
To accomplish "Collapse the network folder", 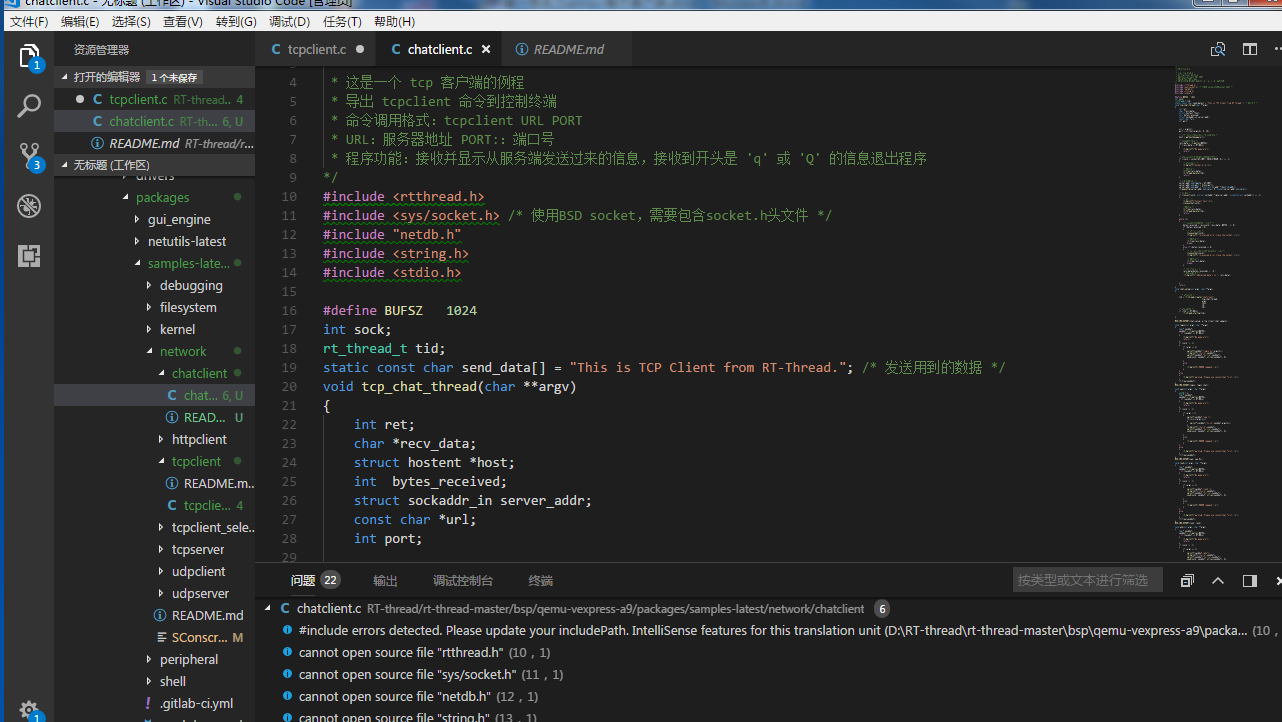I will (x=150, y=351).
